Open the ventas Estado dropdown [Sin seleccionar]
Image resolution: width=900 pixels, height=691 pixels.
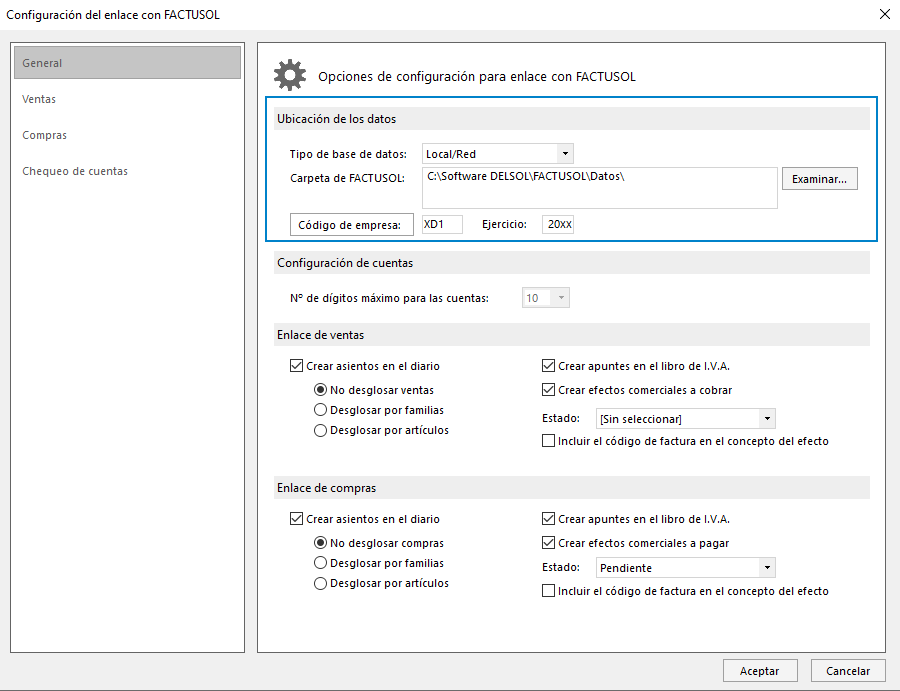click(686, 418)
